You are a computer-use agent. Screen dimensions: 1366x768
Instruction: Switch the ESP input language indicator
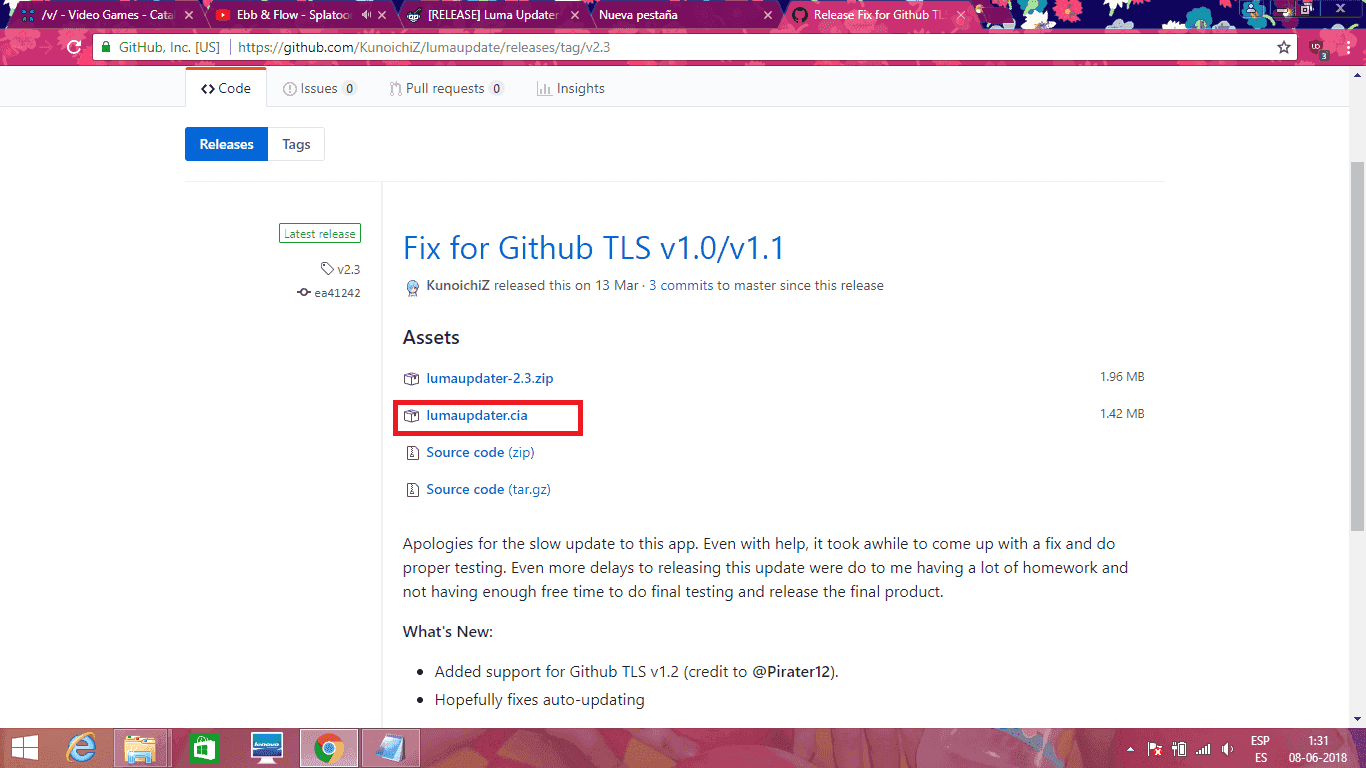(x=1260, y=749)
